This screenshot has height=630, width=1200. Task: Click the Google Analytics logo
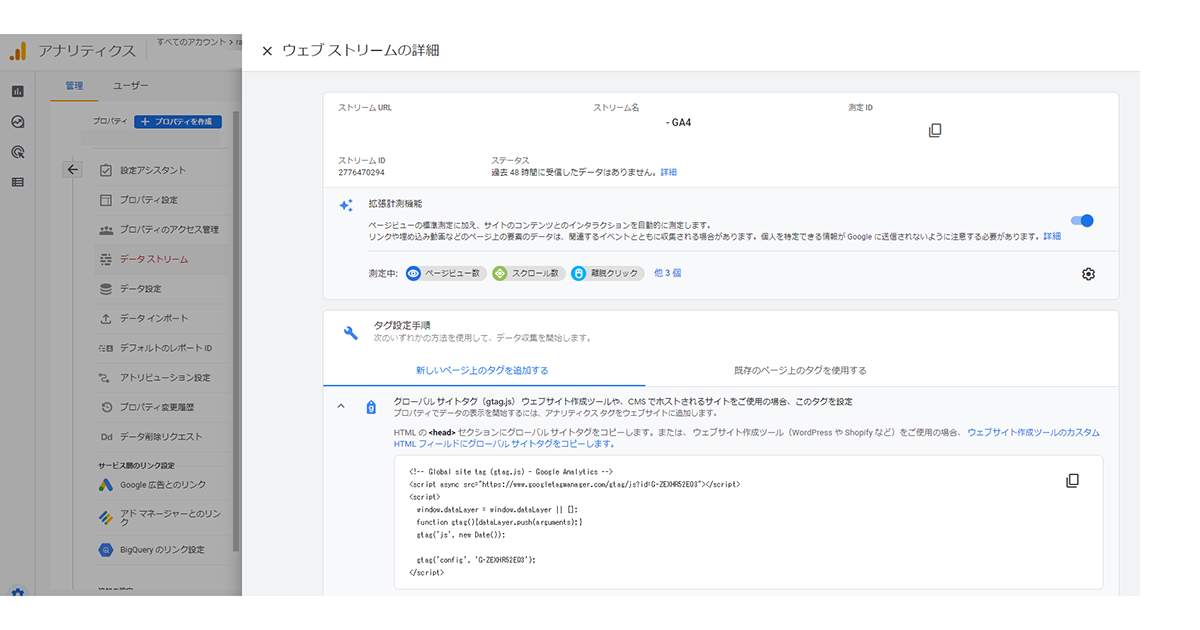click(x=18, y=50)
